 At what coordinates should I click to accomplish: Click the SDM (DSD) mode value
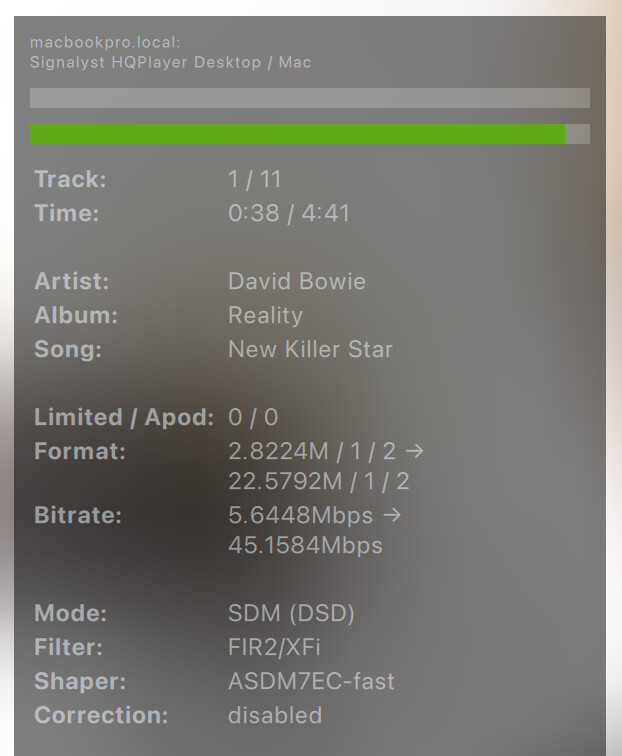coord(291,613)
